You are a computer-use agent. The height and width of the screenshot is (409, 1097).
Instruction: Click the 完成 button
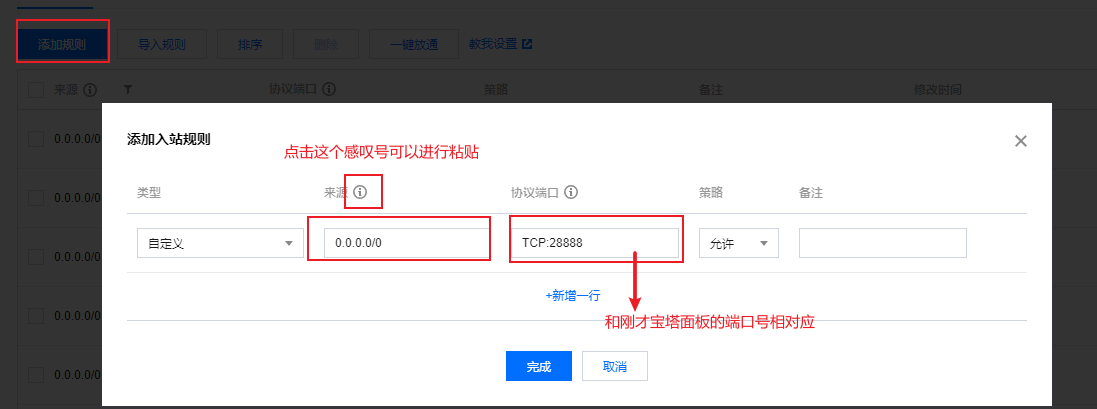[x=539, y=366]
